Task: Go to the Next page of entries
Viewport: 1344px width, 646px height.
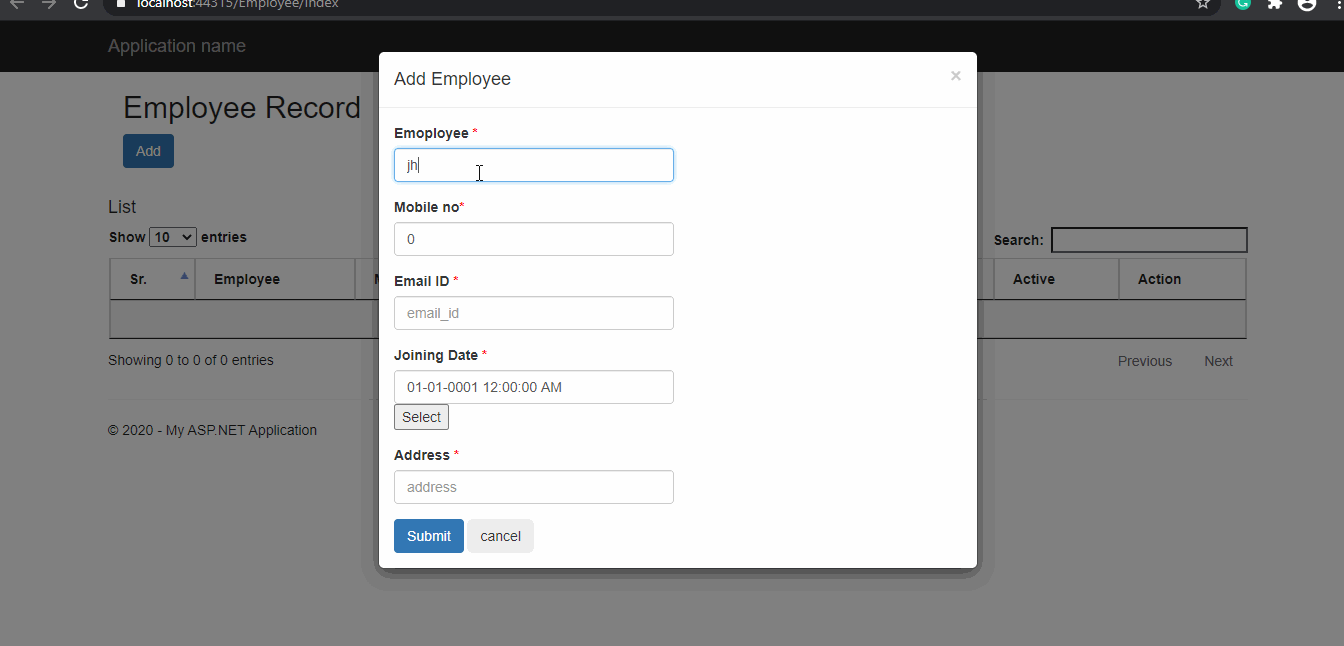Action: [1218, 361]
